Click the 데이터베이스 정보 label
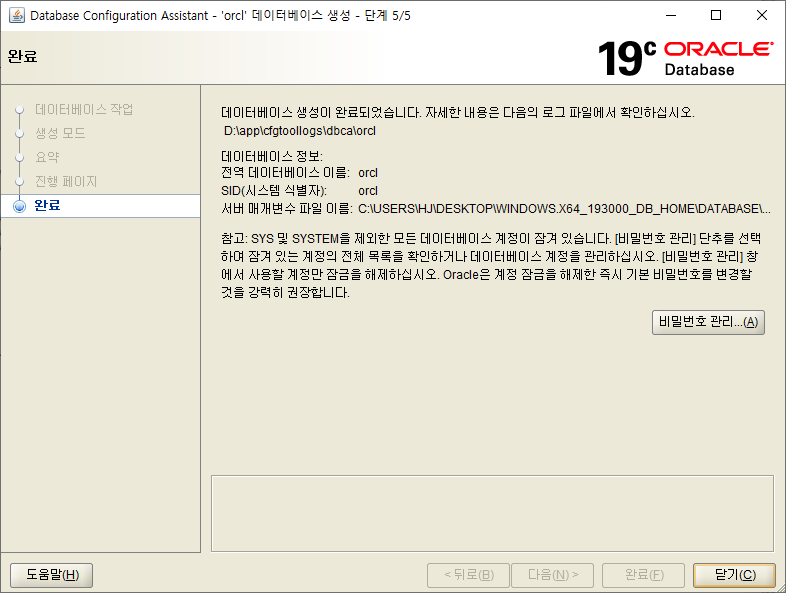The width and height of the screenshot is (786, 593). click(272, 156)
